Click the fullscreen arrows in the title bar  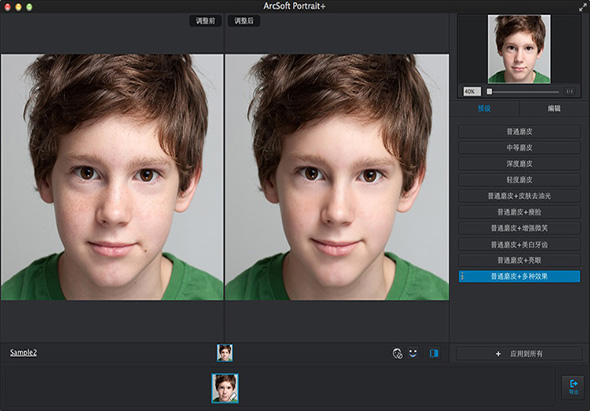[583, 6]
